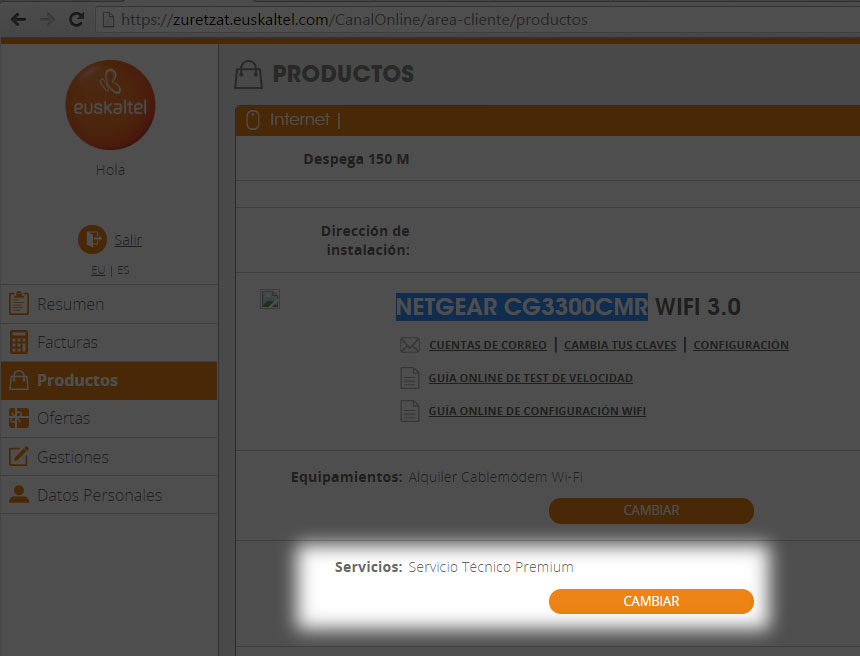Open GUÍA ONLINE DE CONFIGURACIÓN WIFI
860x656 pixels.
pyautogui.click(x=537, y=411)
